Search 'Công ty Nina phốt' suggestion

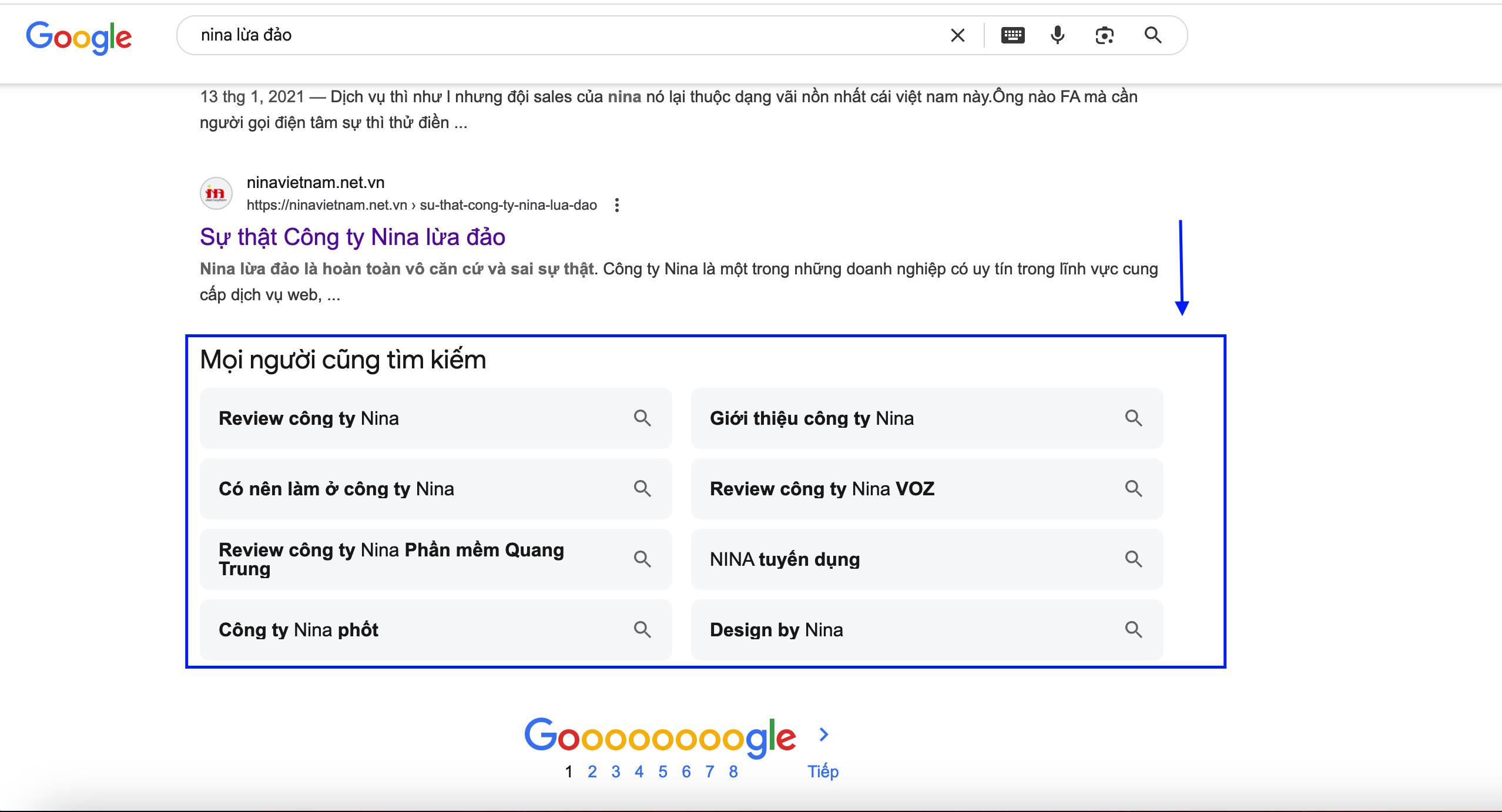pyautogui.click(x=435, y=630)
